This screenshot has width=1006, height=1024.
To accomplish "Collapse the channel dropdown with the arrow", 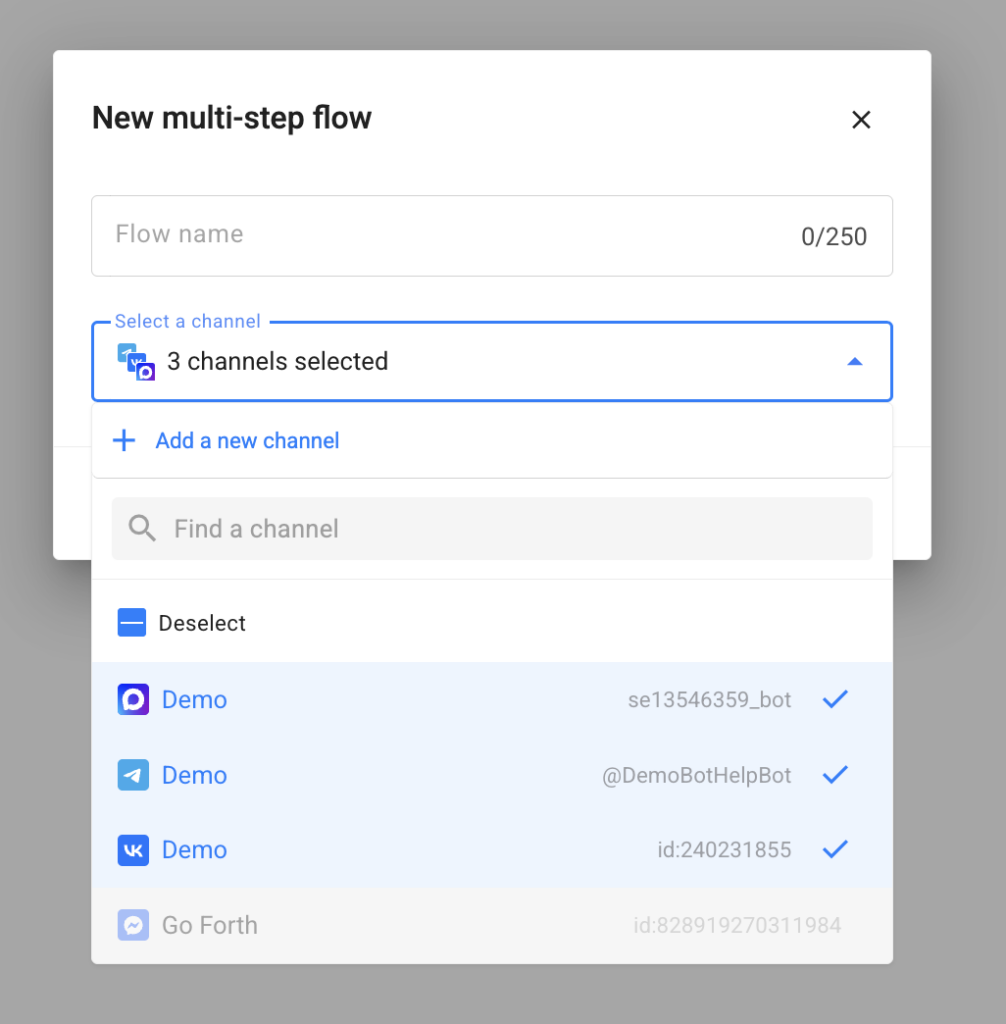I will pyautogui.click(x=854, y=362).
